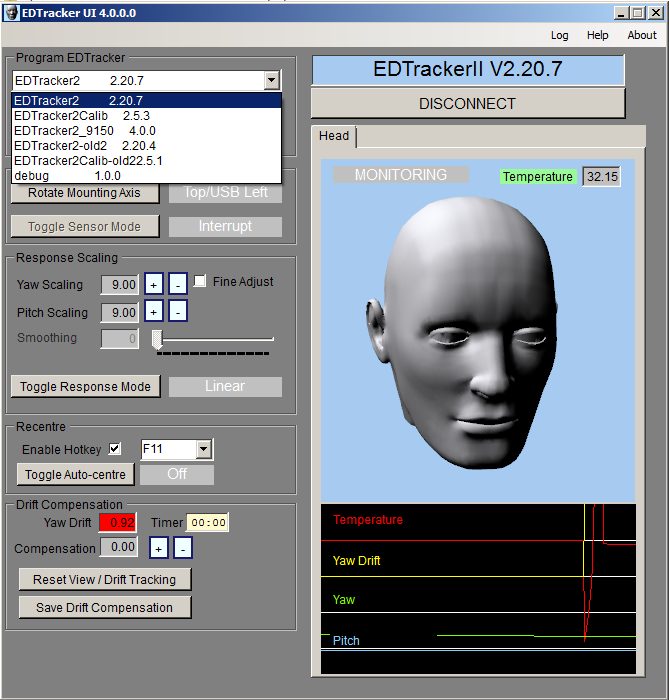669x700 pixels.
Task: Select EDTracker2Calib 2.5.3 firmware option
Action: 146,116
